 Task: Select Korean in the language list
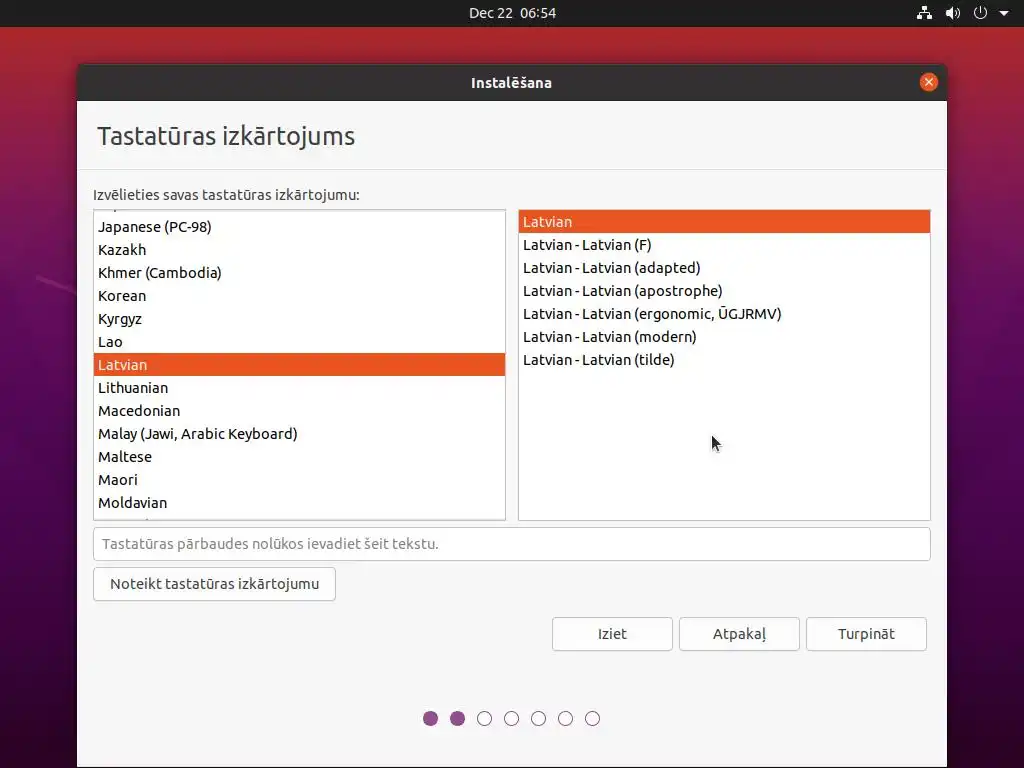[299, 296]
